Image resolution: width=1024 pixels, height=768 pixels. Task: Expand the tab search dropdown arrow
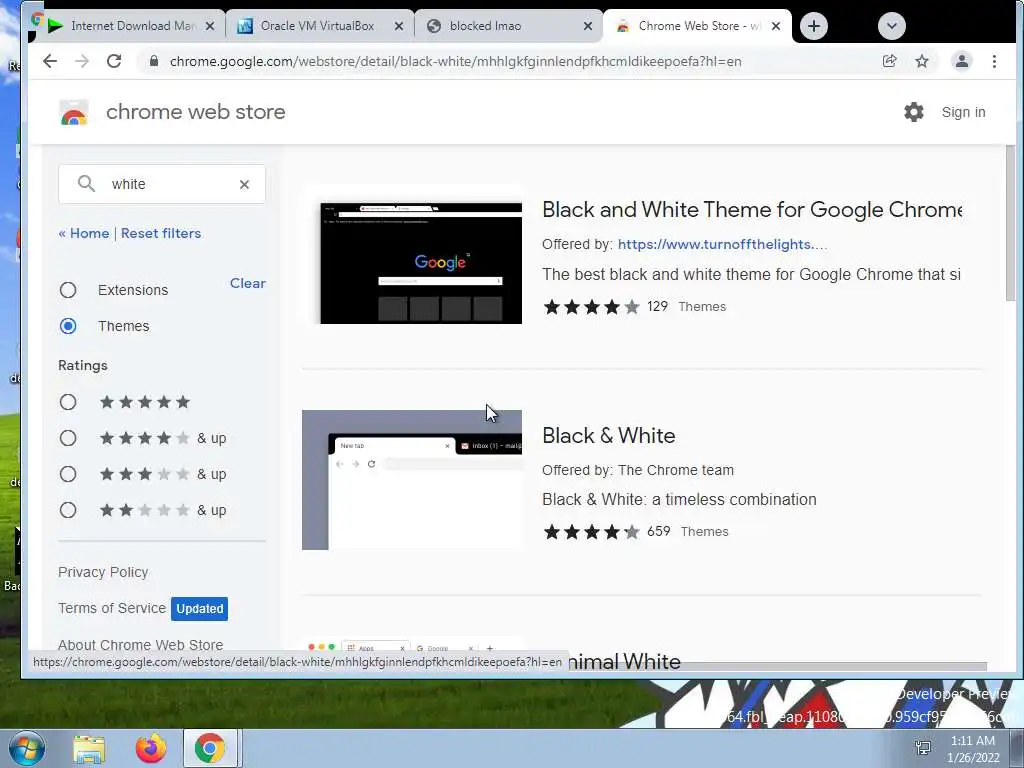891,26
